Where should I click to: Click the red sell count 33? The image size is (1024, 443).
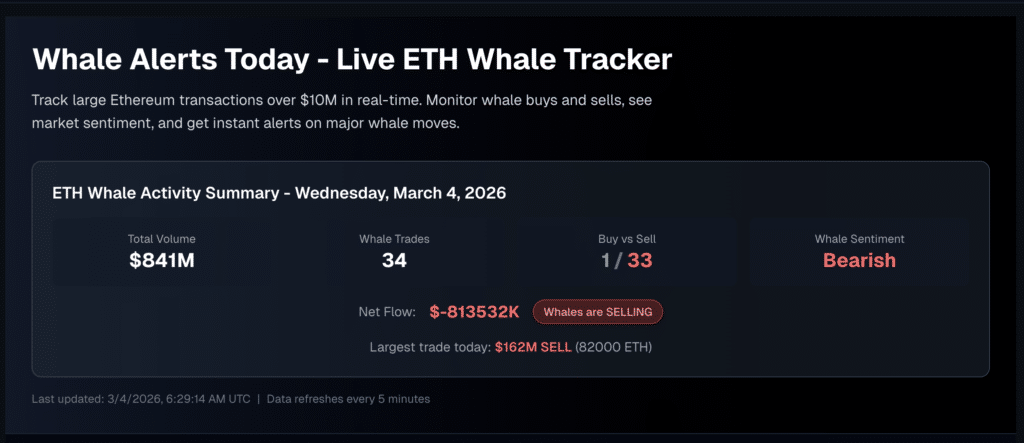(640, 261)
